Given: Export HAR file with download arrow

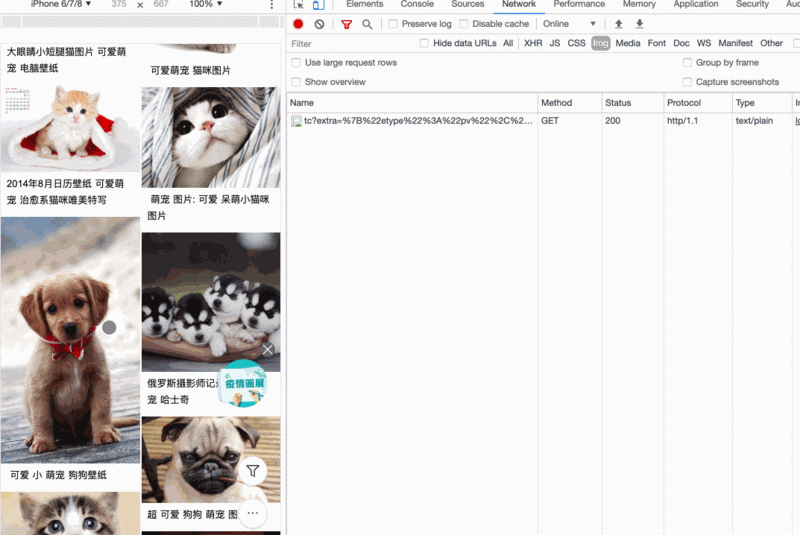Looking at the screenshot, I should [639, 24].
